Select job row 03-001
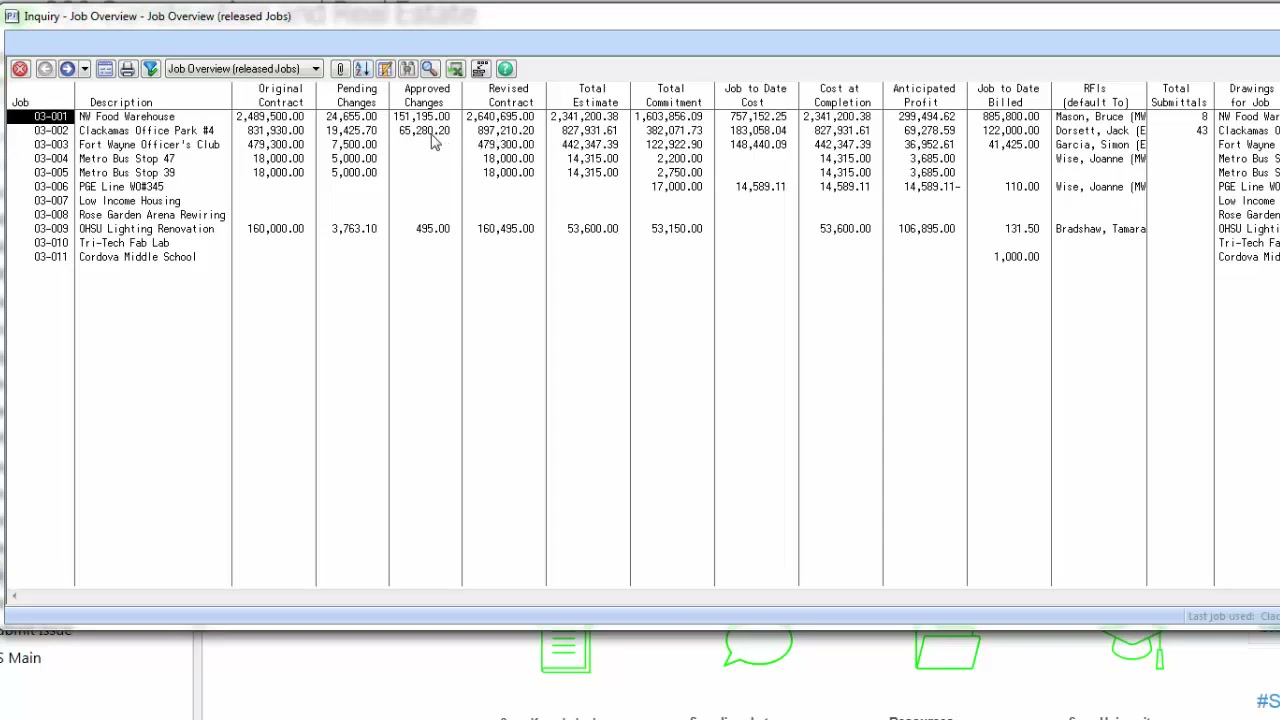 (x=40, y=117)
